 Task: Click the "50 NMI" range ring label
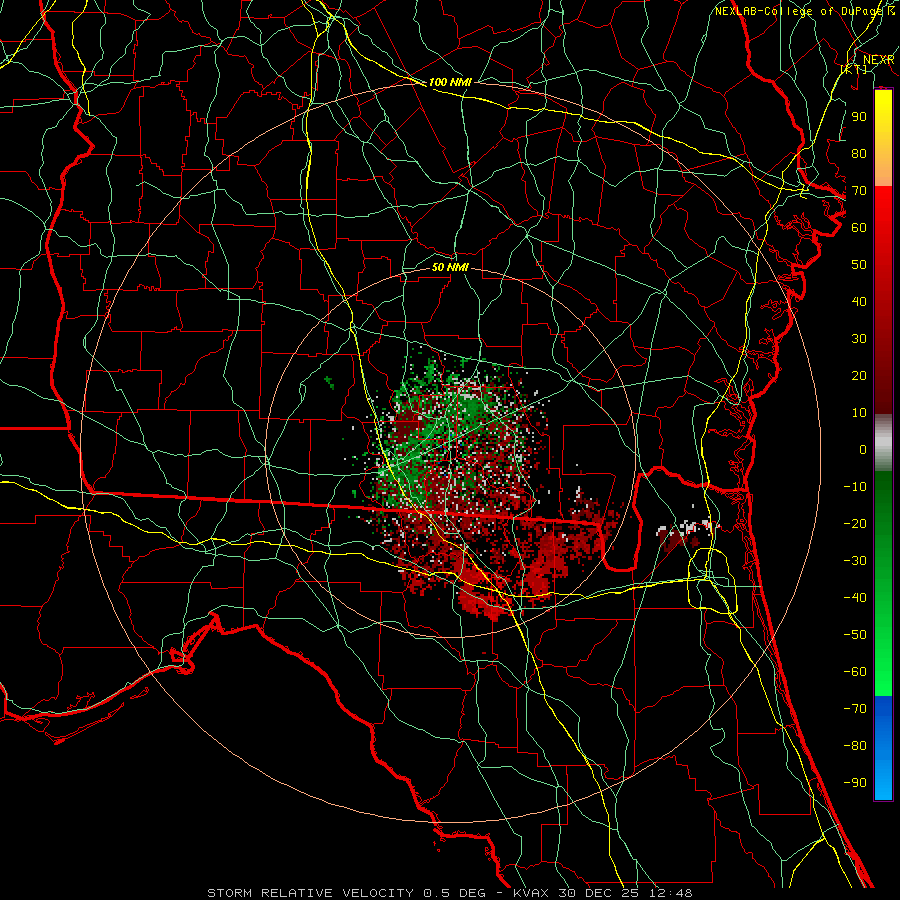pyautogui.click(x=450, y=267)
